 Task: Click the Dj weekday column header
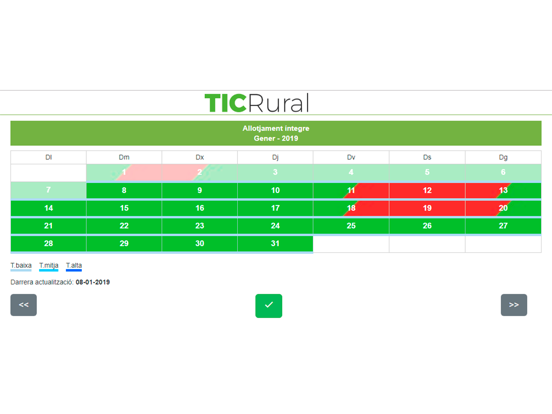click(275, 157)
